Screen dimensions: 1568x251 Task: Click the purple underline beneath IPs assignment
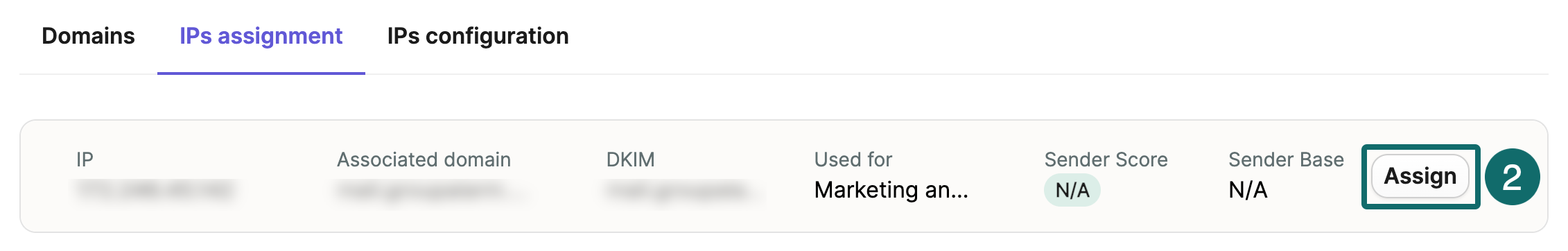coord(261,73)
